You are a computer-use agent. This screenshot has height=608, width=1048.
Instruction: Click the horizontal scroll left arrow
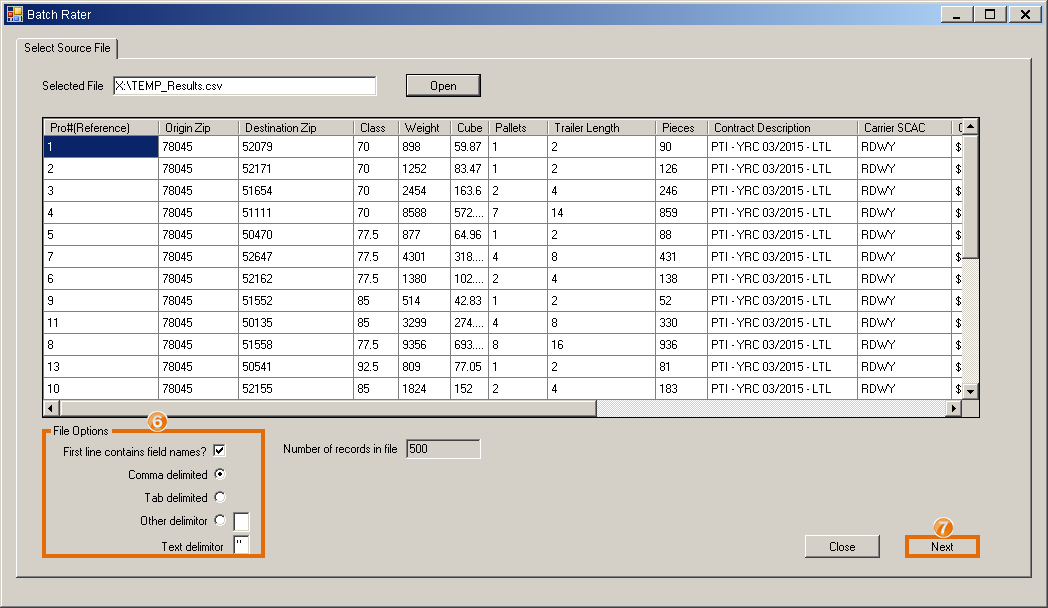(51, 408)
